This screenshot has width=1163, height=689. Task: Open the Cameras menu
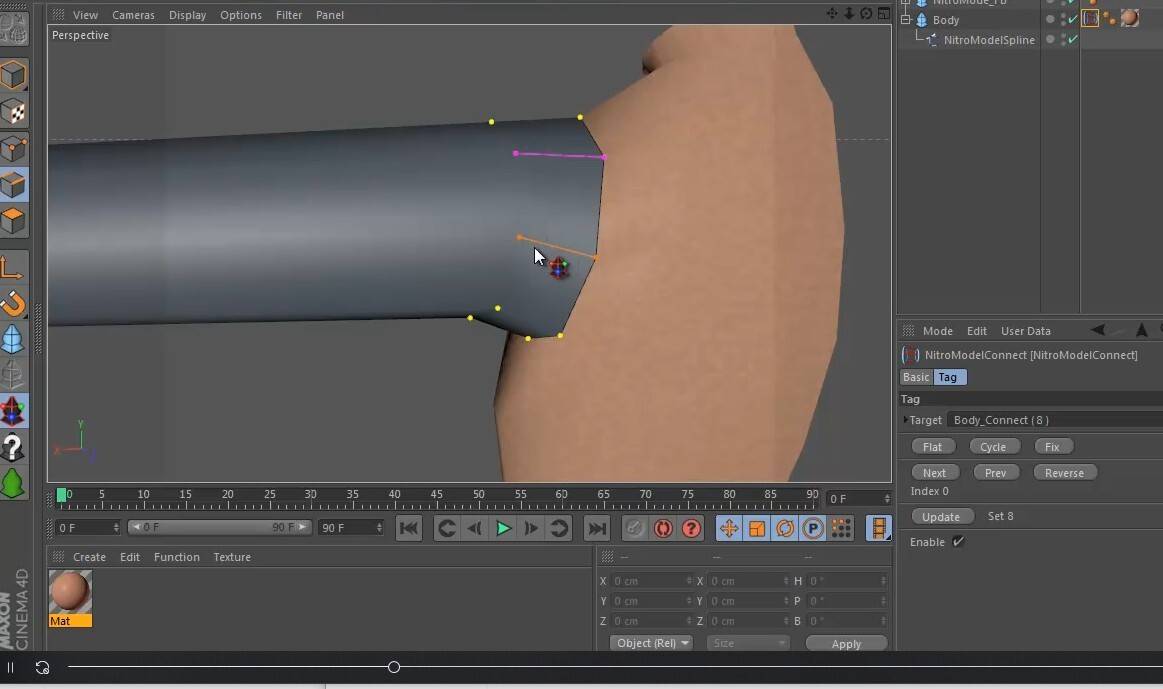pos(133,14)
